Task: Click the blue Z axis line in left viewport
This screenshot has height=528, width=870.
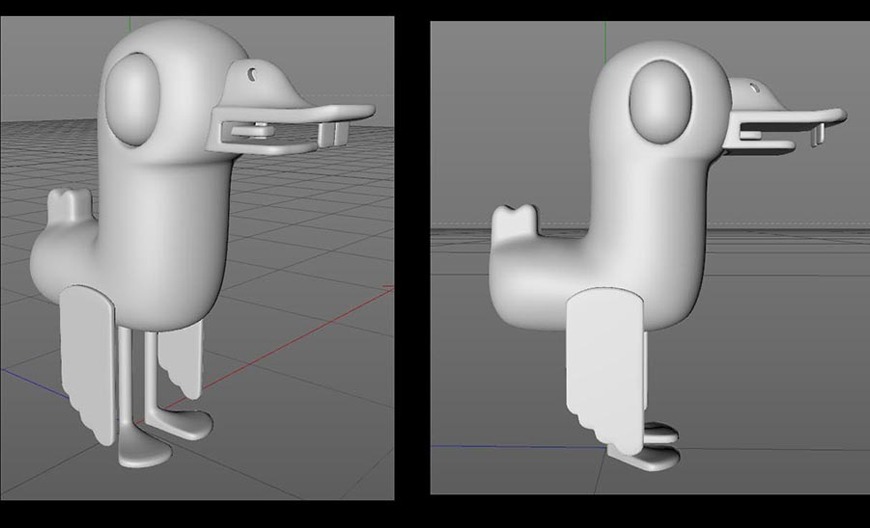Action: coord(28,378)
